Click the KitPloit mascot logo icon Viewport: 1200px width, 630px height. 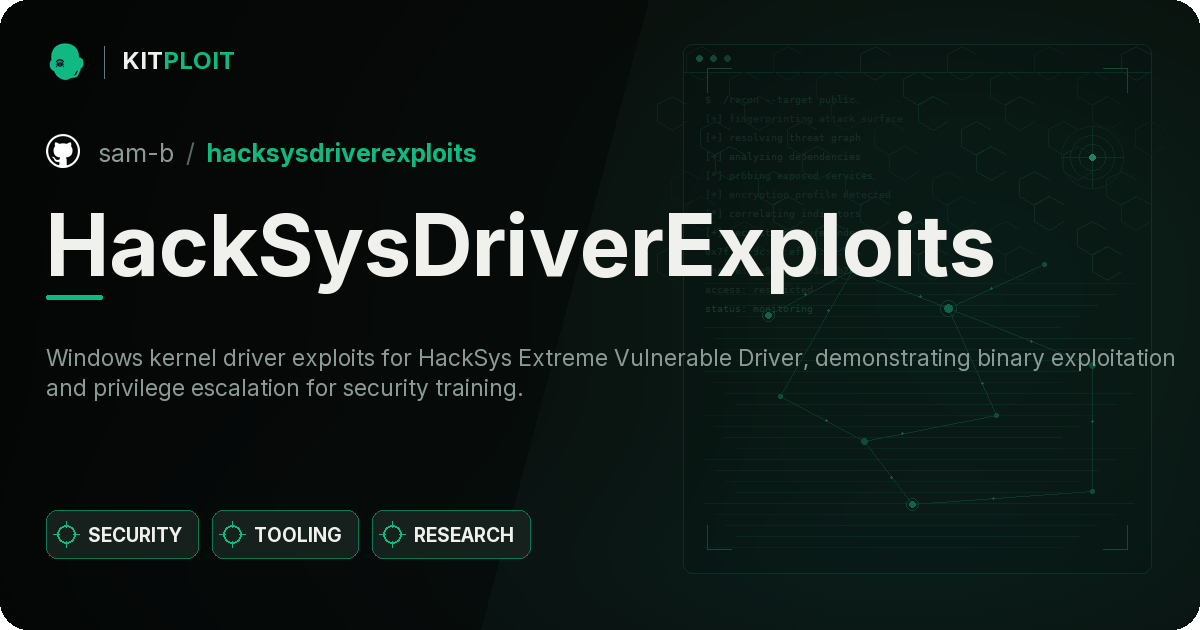(66, 61)
